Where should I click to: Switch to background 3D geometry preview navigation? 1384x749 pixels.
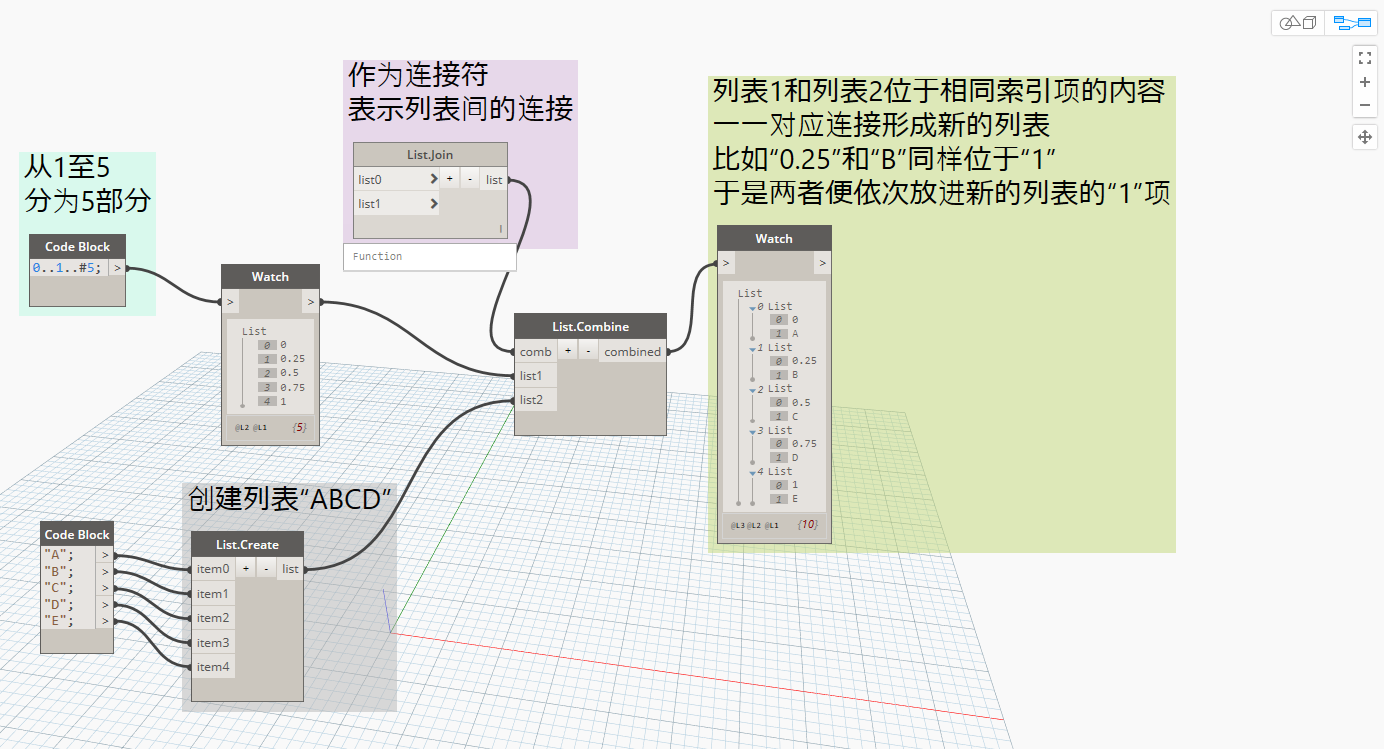pos(1299,23)
